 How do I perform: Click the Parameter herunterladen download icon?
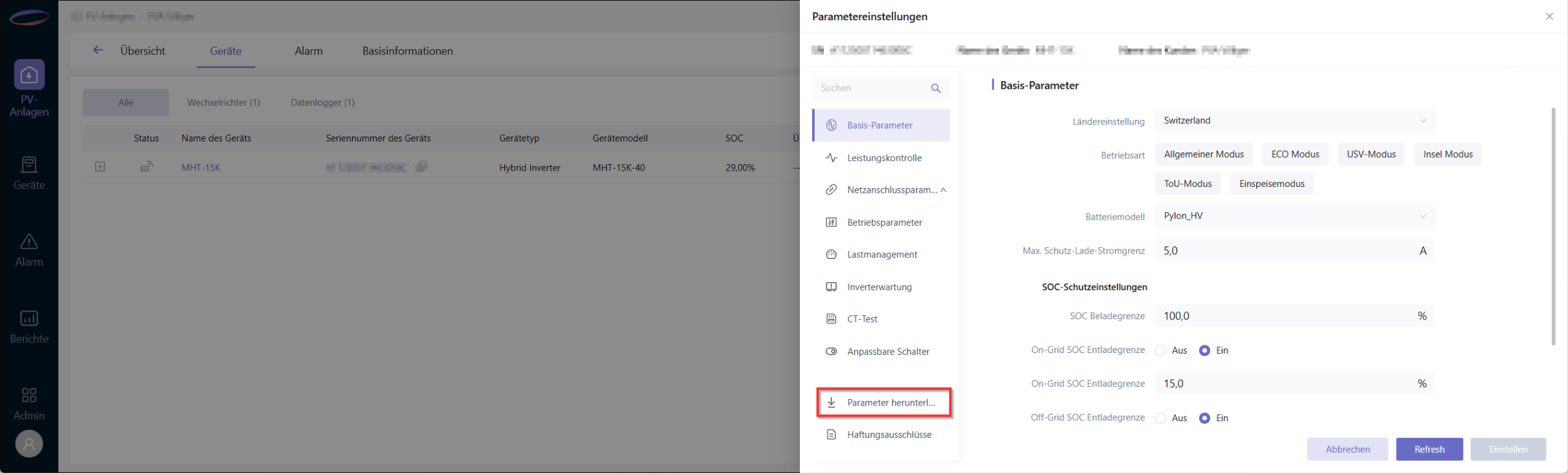[x=831, y=402]
